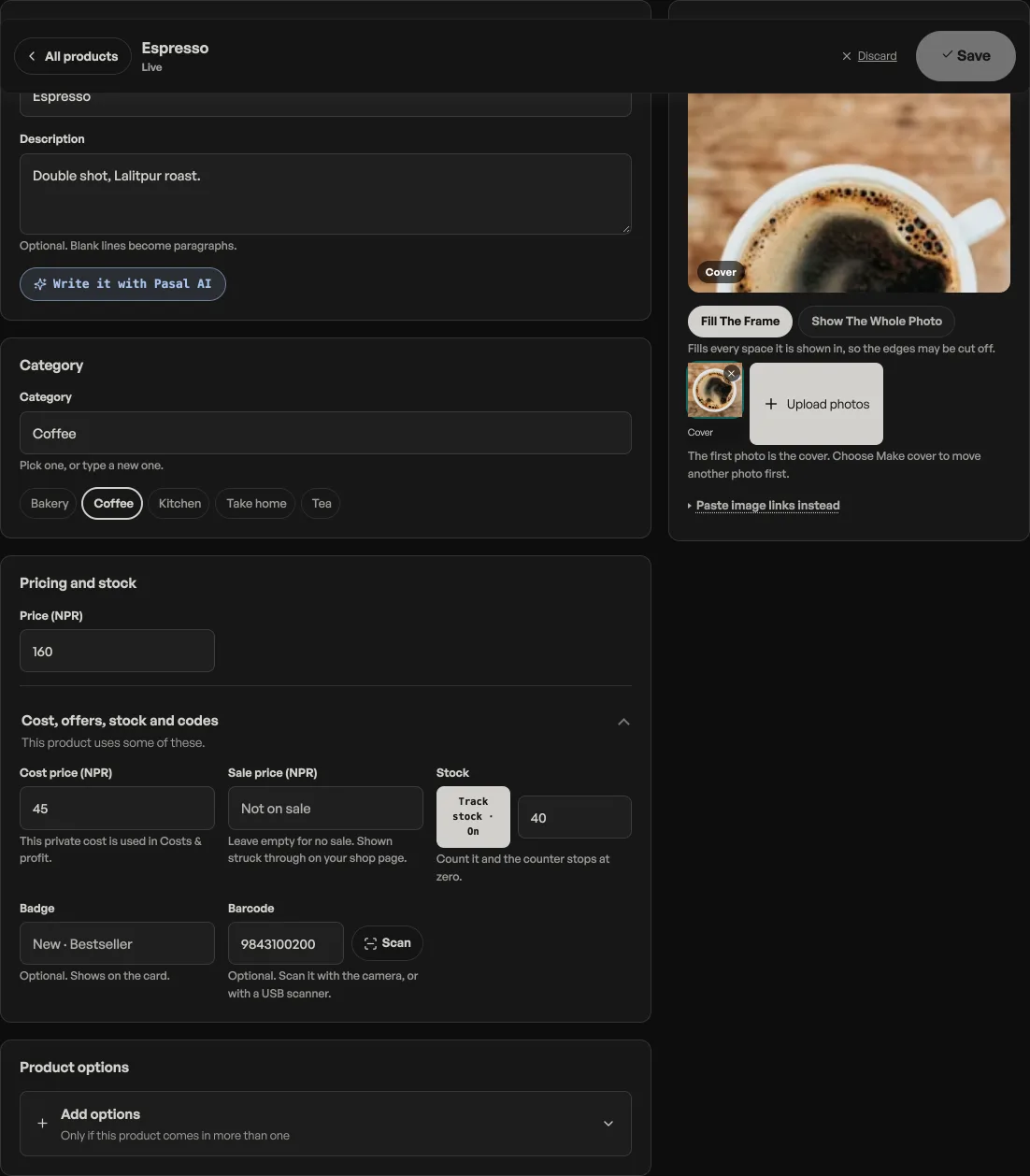The image size is (1030, 1176).
Task: Choose Show The Whole Photo mode
Action: 877,321
